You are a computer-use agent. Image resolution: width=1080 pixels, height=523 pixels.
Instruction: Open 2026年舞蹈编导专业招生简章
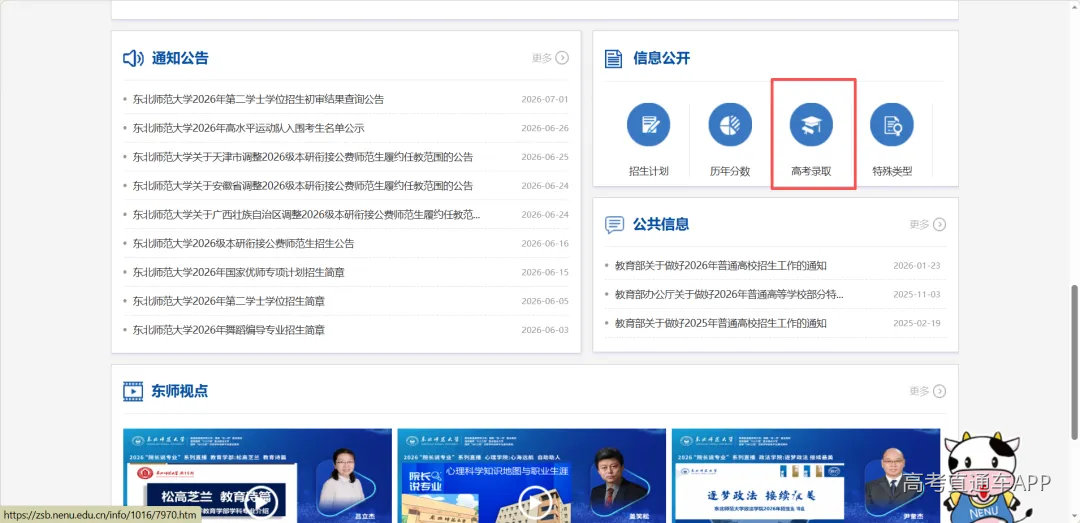229,331
